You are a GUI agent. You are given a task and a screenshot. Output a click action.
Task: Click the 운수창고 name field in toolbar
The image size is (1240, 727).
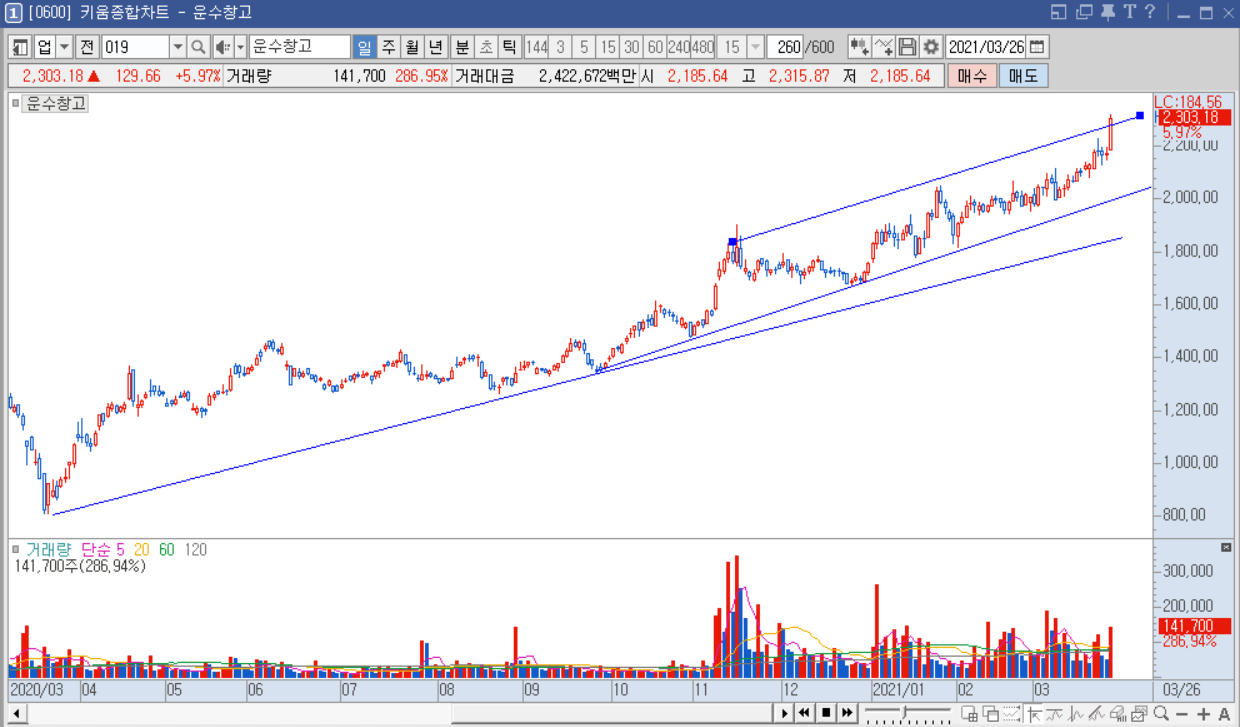point(299,47)
